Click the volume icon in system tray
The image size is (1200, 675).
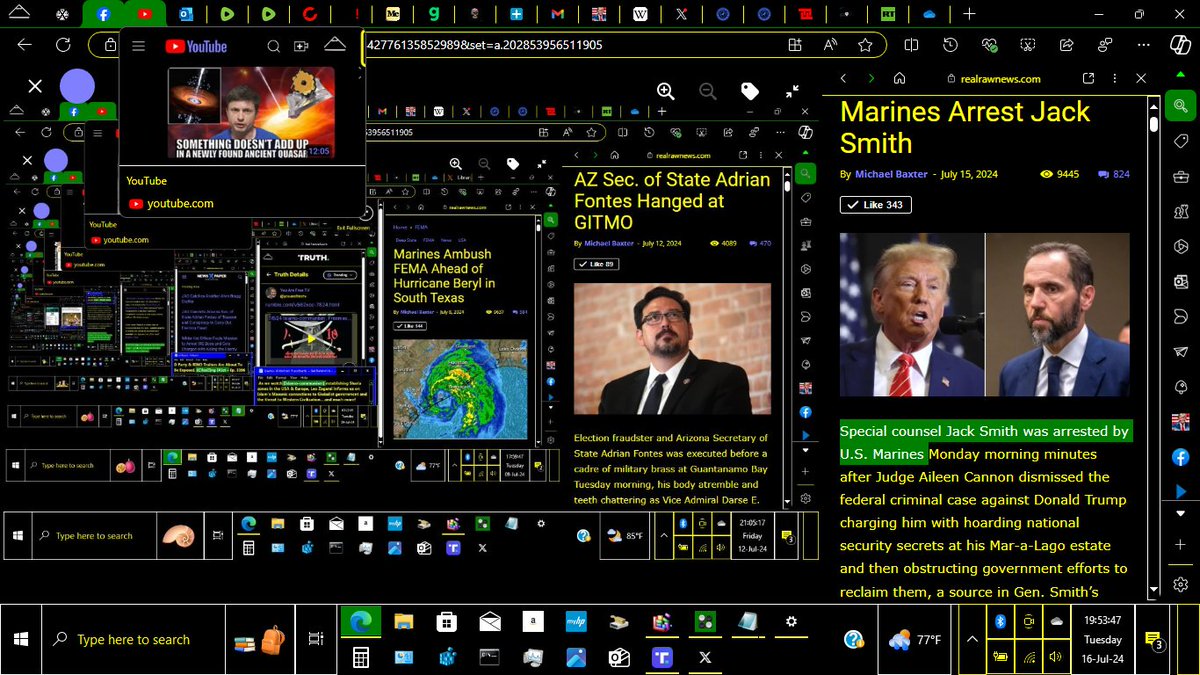1056,657
